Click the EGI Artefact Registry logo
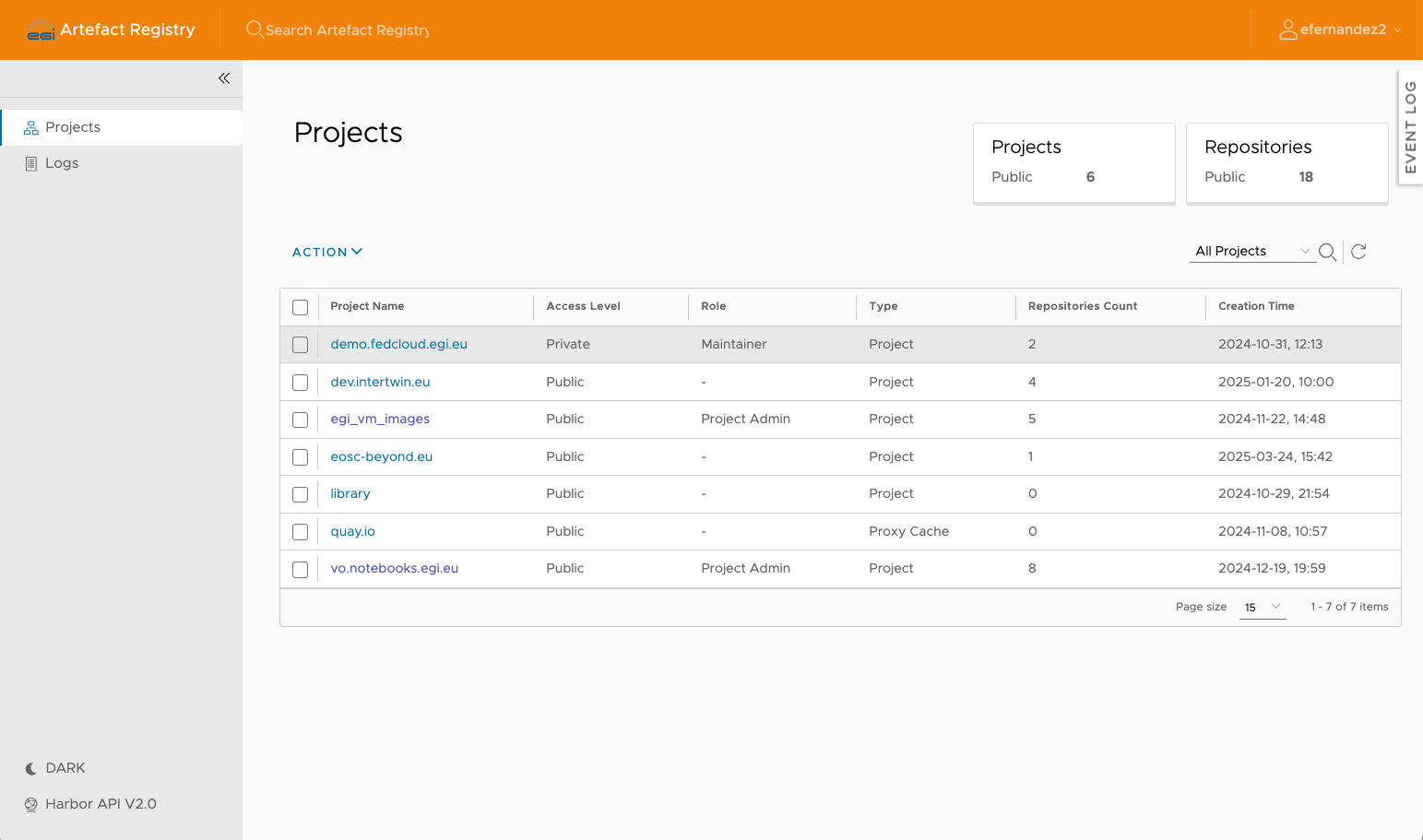Screen dimensions: 1423x840 41,30
